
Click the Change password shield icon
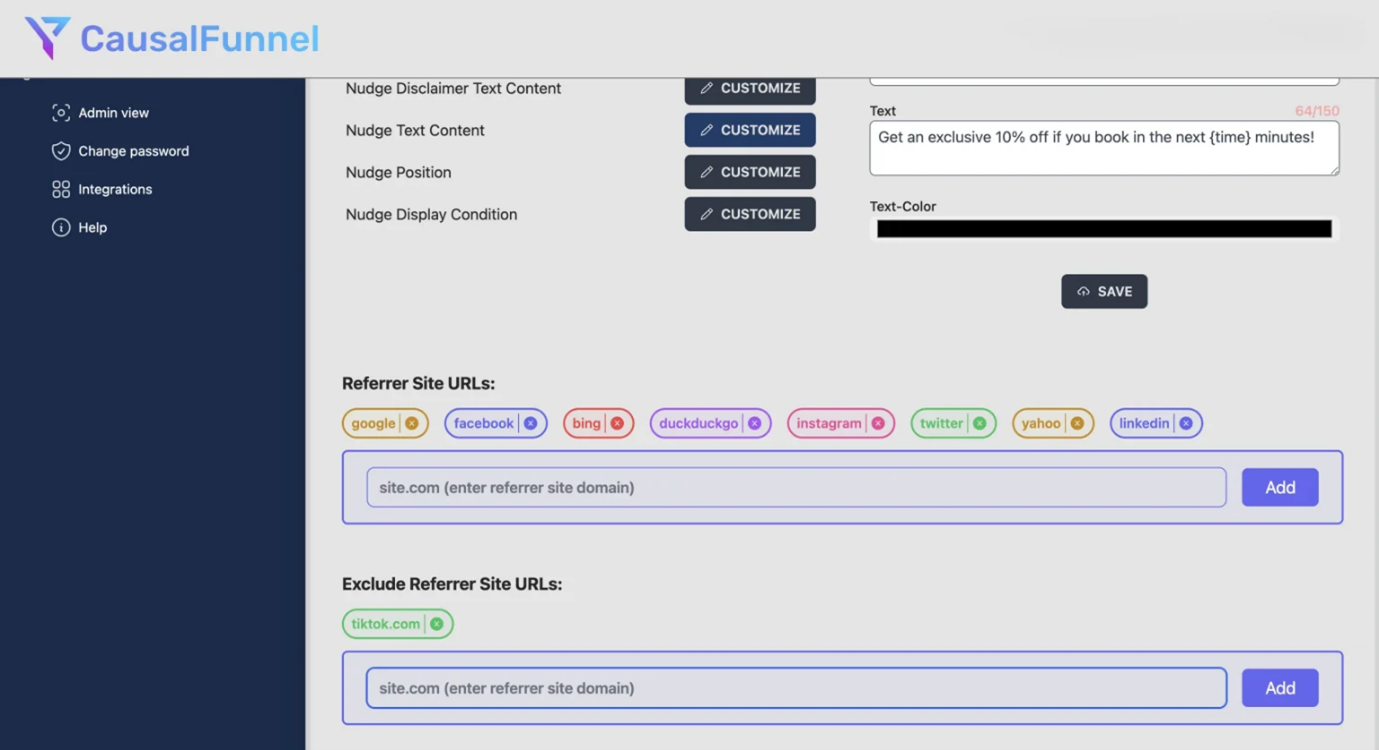(61, 151)
